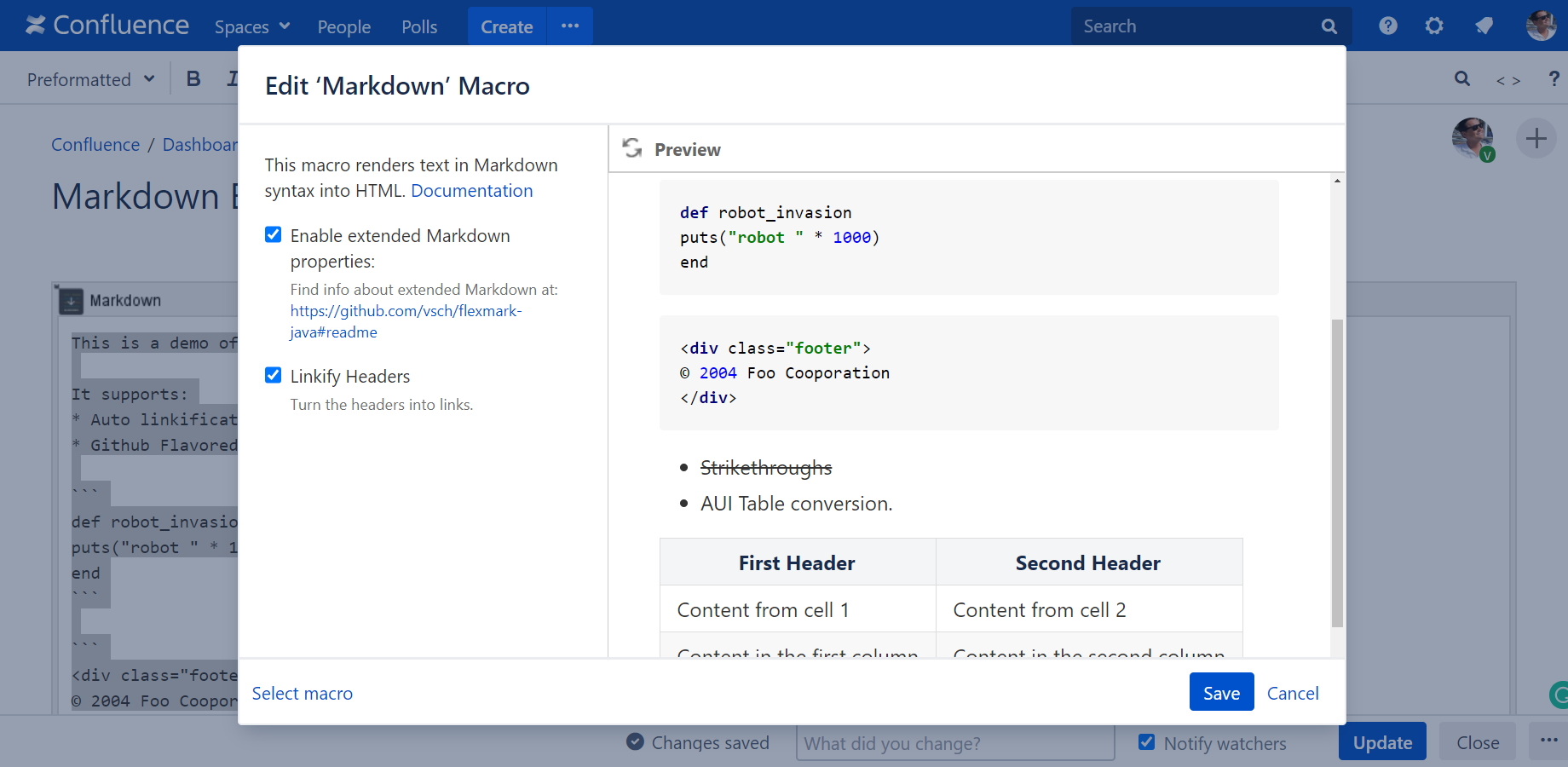Open the editor more options ellipsis
This screenshot has width=1568, height=767.
pyautogui.click(x=1549, y=741)
